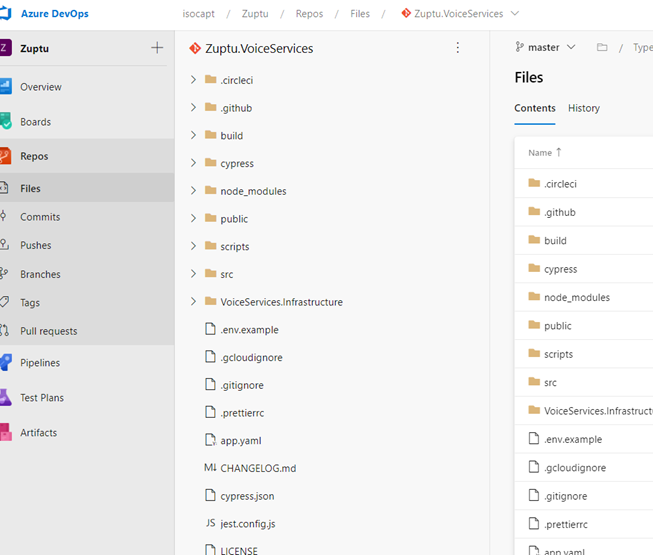
Task: Open the Pipelines hub icon
Action: [5, 362]
